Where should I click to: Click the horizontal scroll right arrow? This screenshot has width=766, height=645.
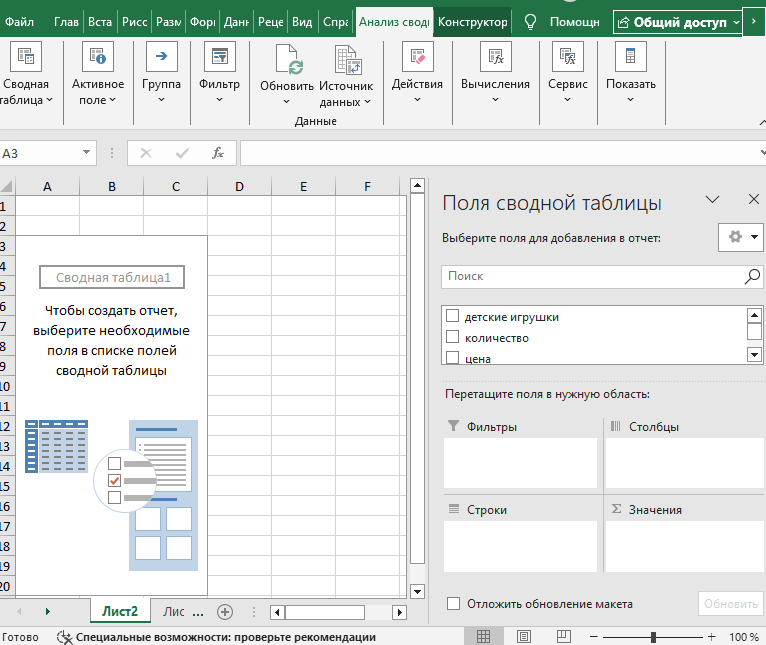coord(400,612)
